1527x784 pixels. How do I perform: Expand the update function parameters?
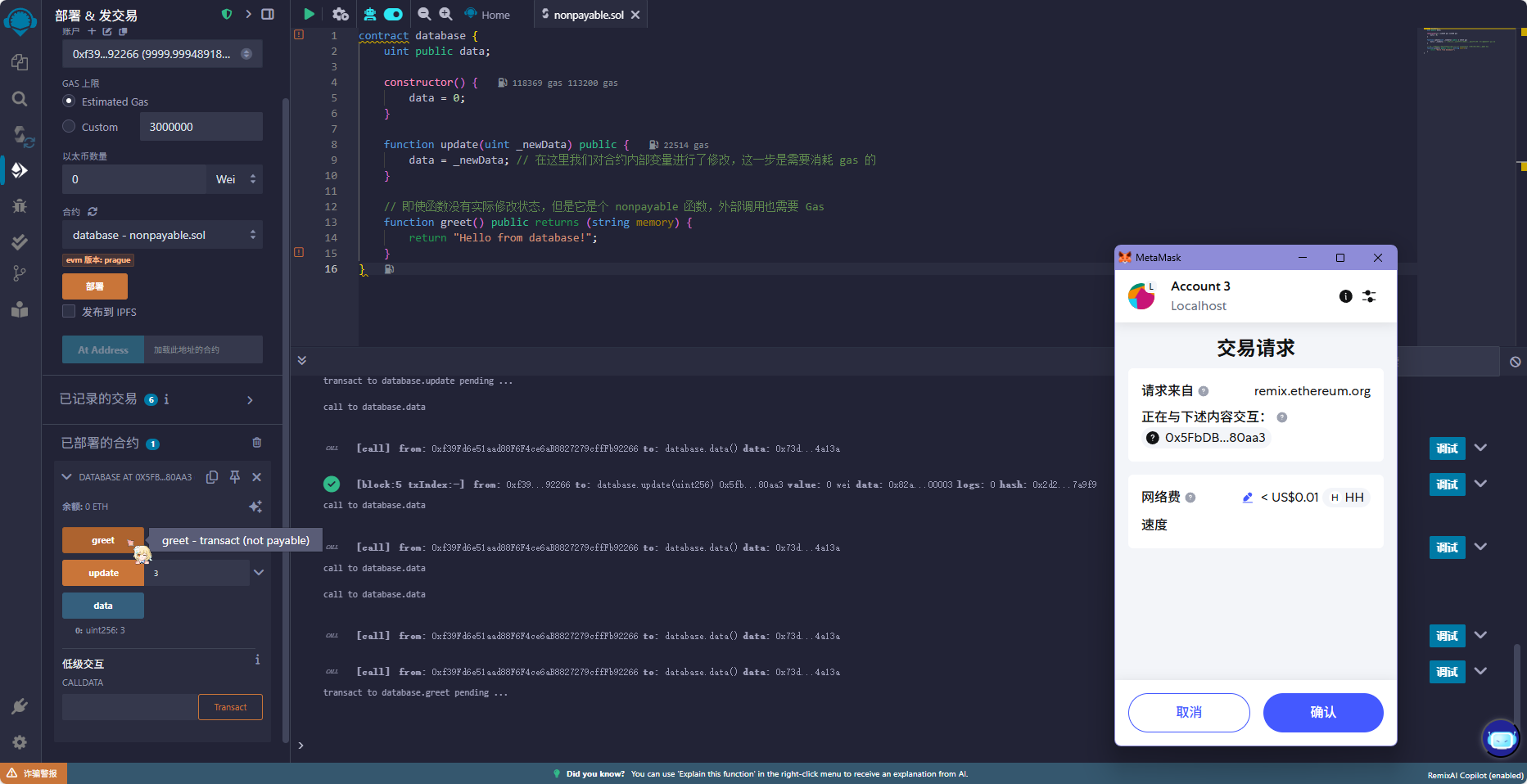click(259, 573)
